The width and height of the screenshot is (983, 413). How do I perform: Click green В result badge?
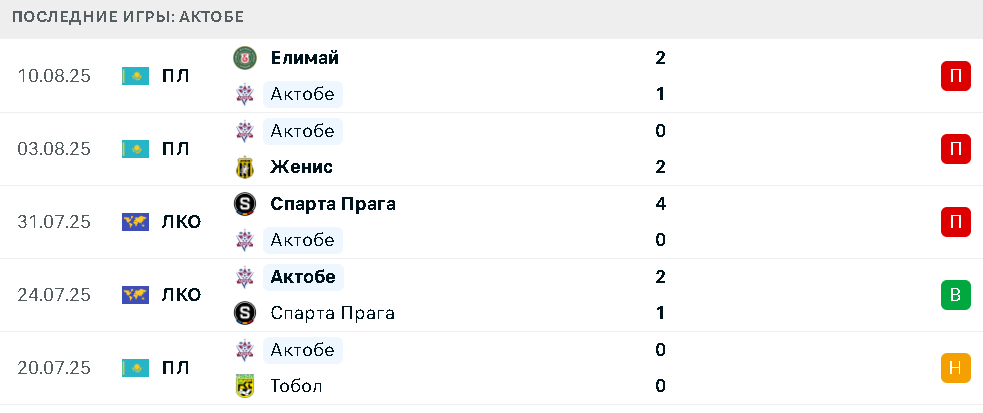click(x=955, y=295)
